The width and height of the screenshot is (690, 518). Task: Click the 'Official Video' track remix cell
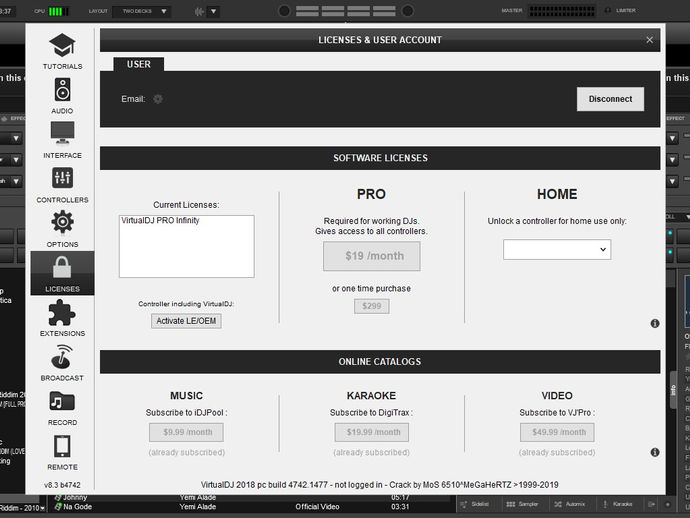click(317, 507)
